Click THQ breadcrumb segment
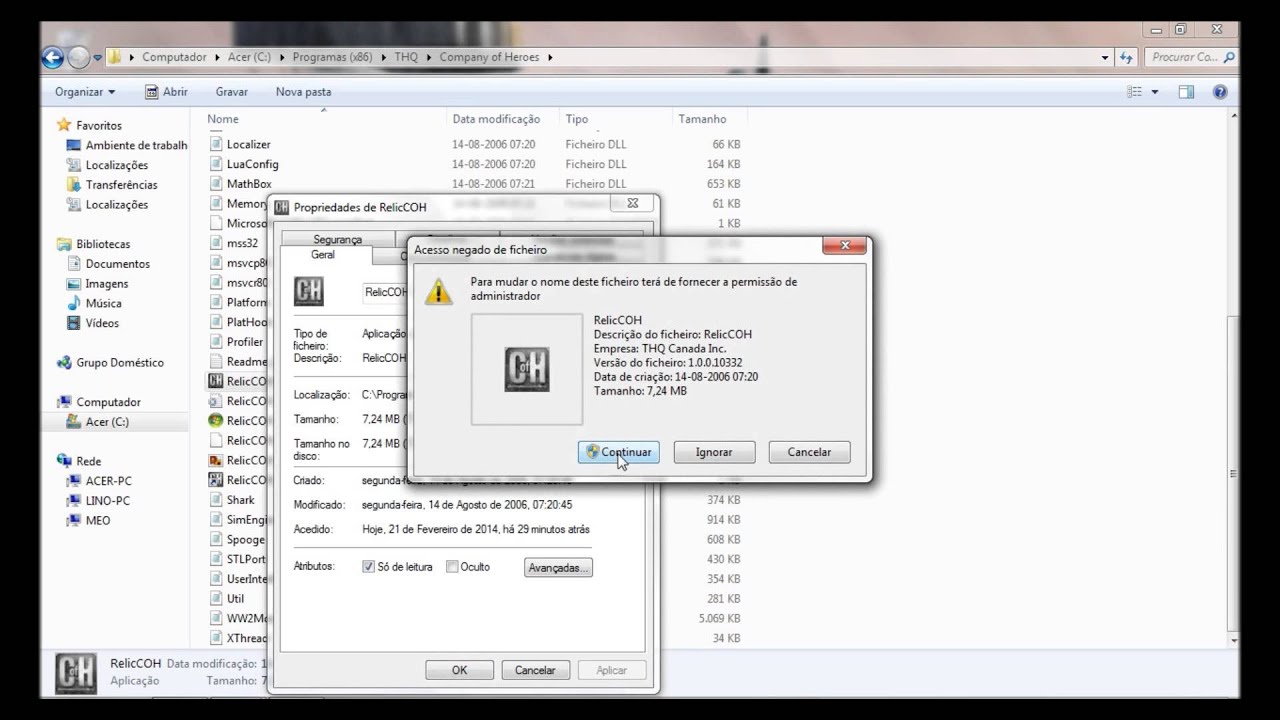 [406, 57]
